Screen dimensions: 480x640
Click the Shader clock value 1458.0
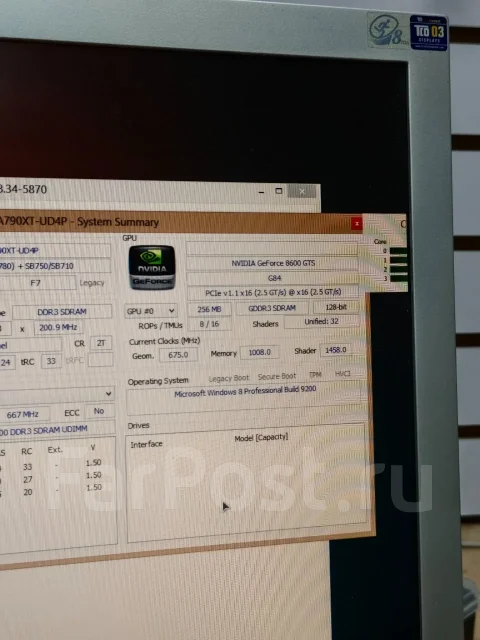pos(336,350)
